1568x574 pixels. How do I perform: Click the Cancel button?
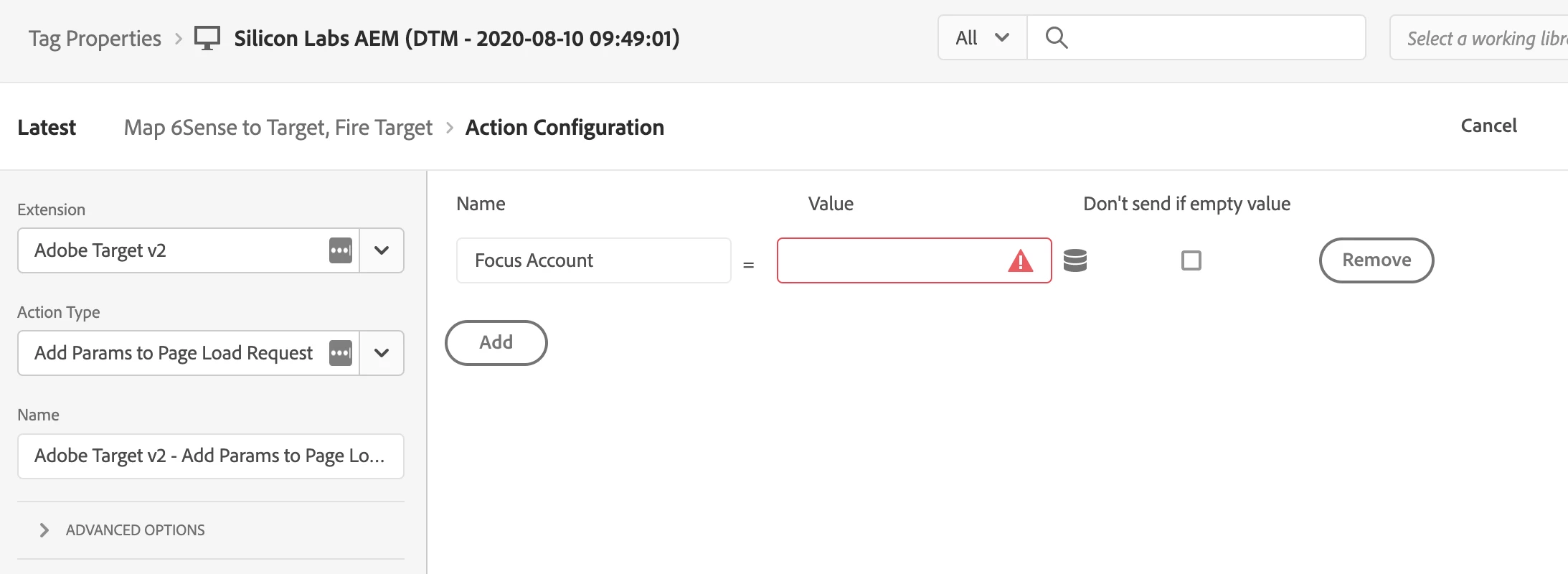pos(1488,126)
